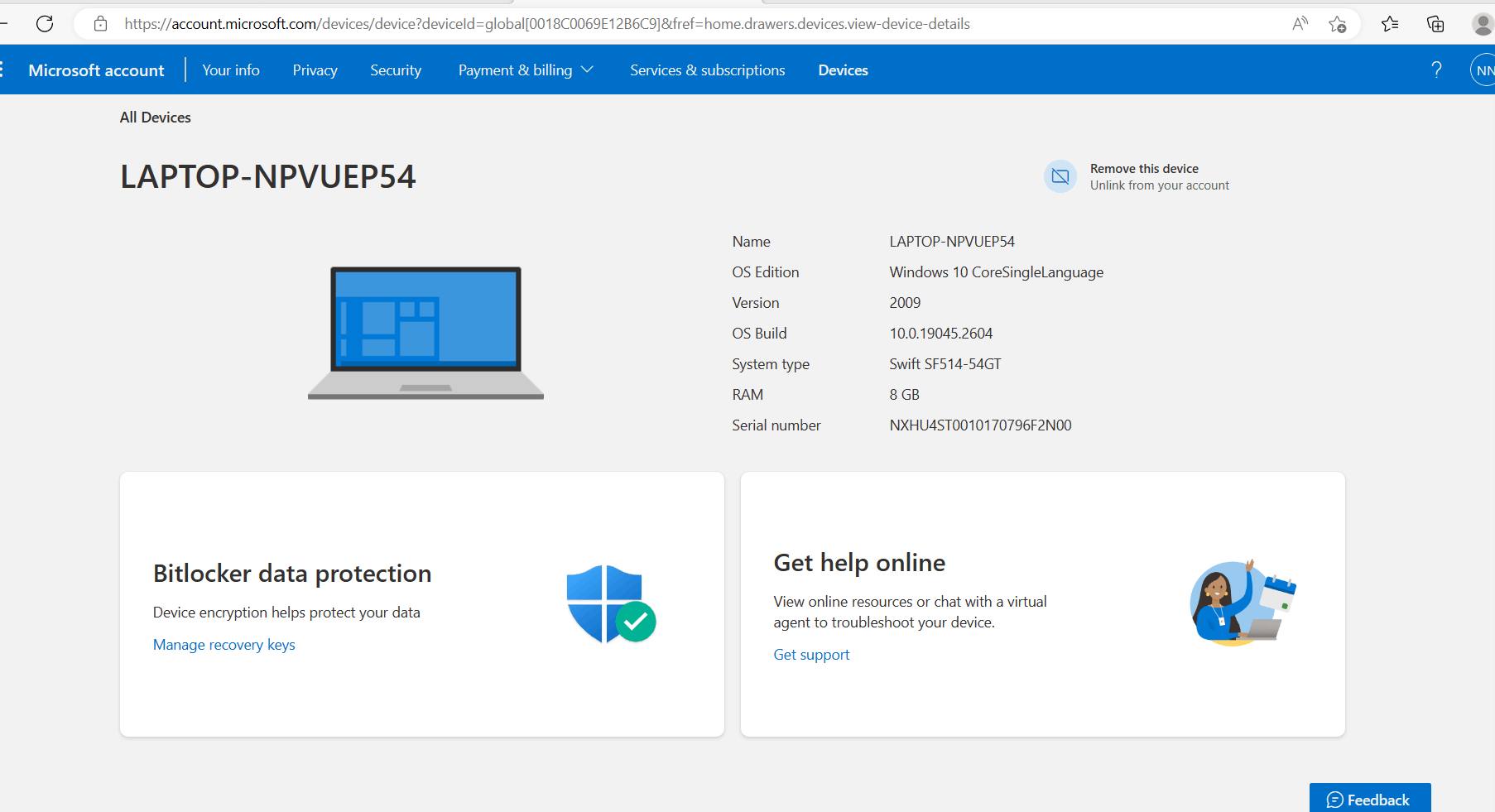Viewport: 1495px width, 812px height.
Task: Open the Help question mark icon
Action: pos(1437,70)
